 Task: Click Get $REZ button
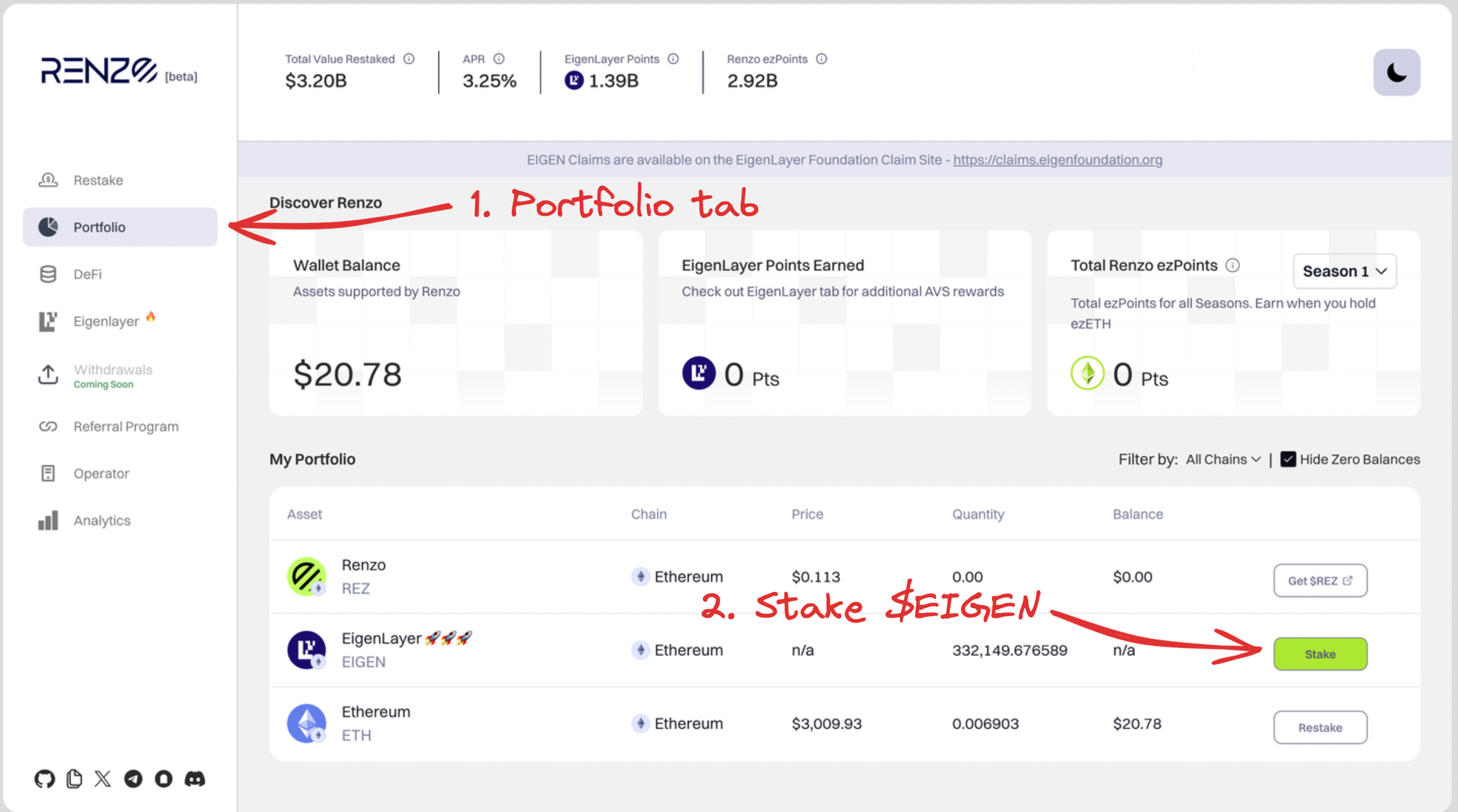pos(1319,581)
